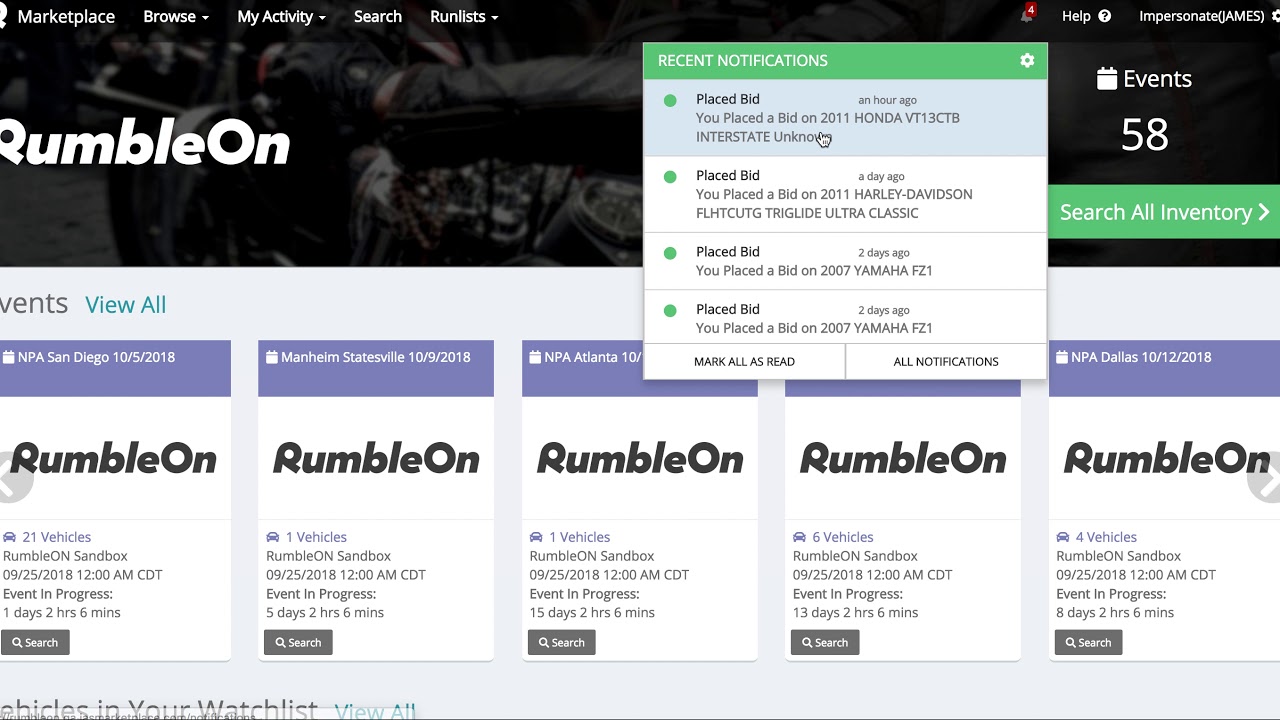Open 6 Vehicles link
The image size is (1280, 720).
click(843, 537)
